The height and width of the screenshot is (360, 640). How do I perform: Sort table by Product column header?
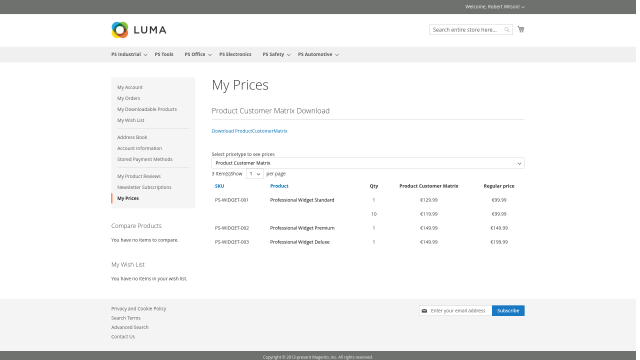coord(279,186)
